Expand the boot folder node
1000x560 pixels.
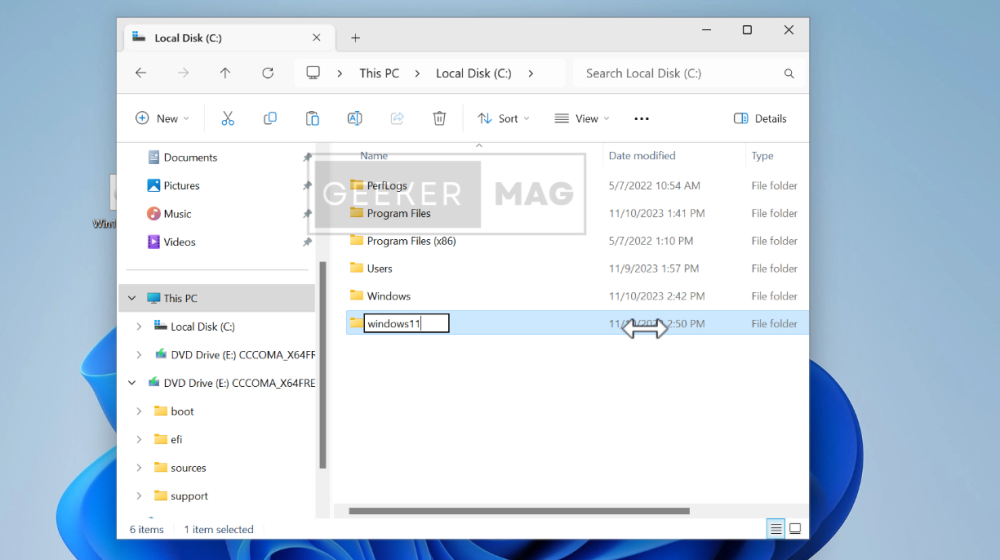(139, 411)
